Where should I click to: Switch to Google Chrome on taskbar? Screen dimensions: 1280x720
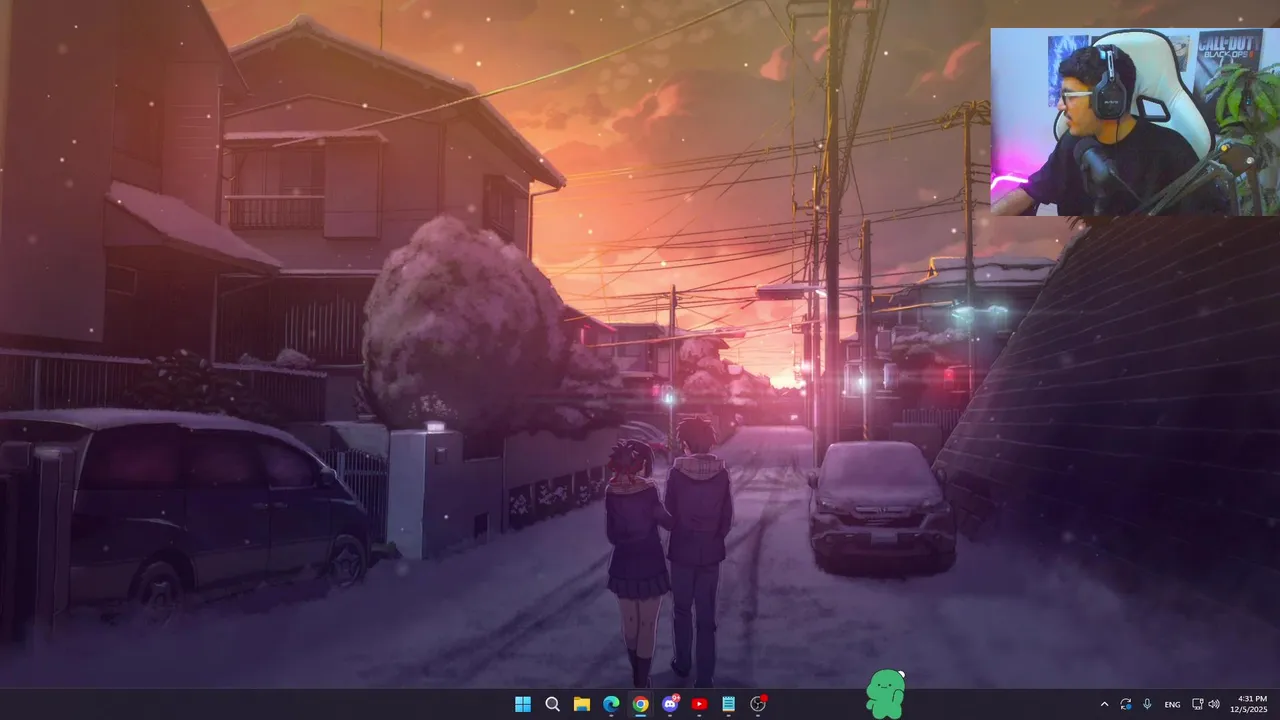(x=640, y=704)
